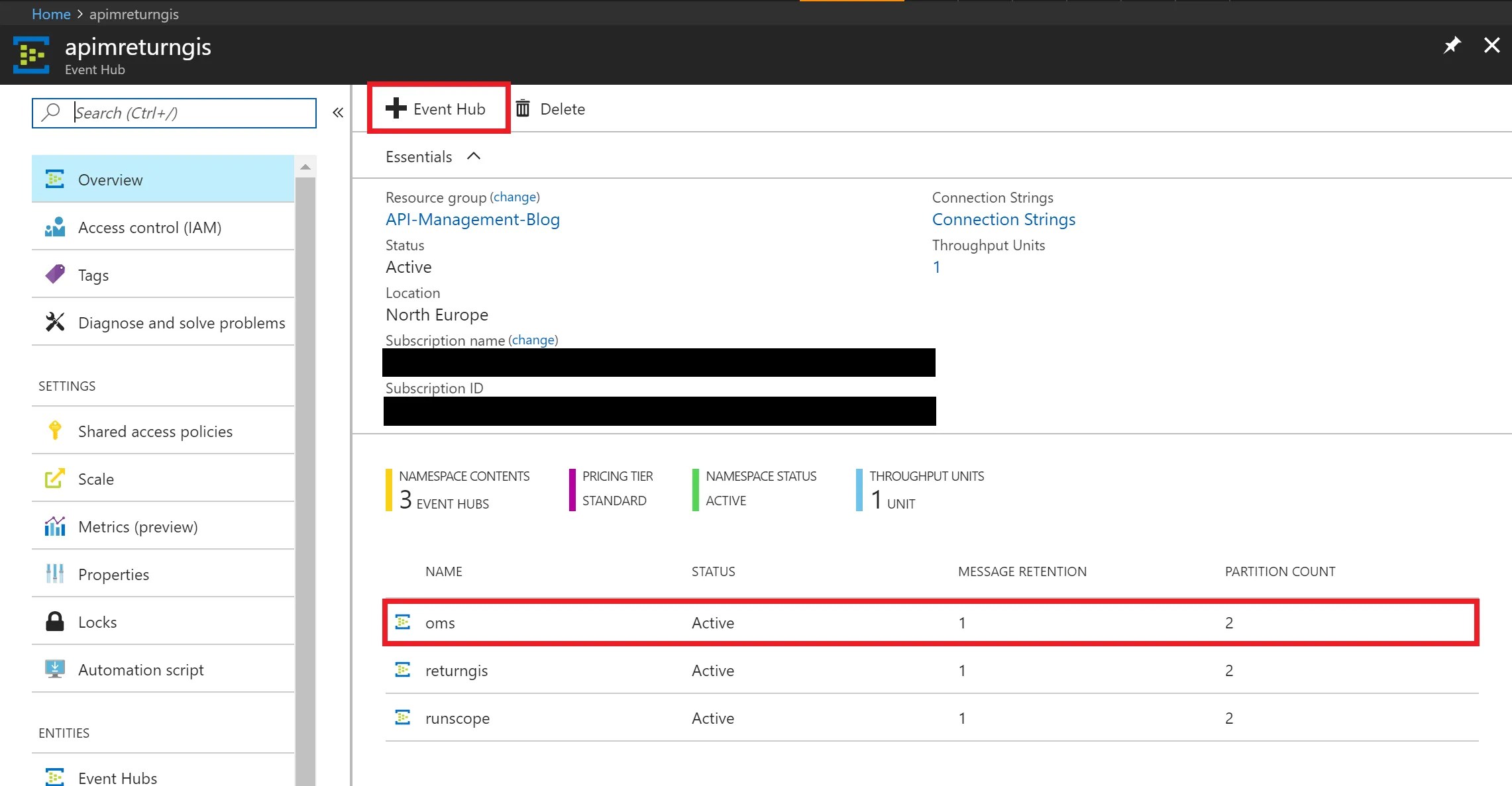Click the PARTITION COUNT column header

coord(1280,571)
